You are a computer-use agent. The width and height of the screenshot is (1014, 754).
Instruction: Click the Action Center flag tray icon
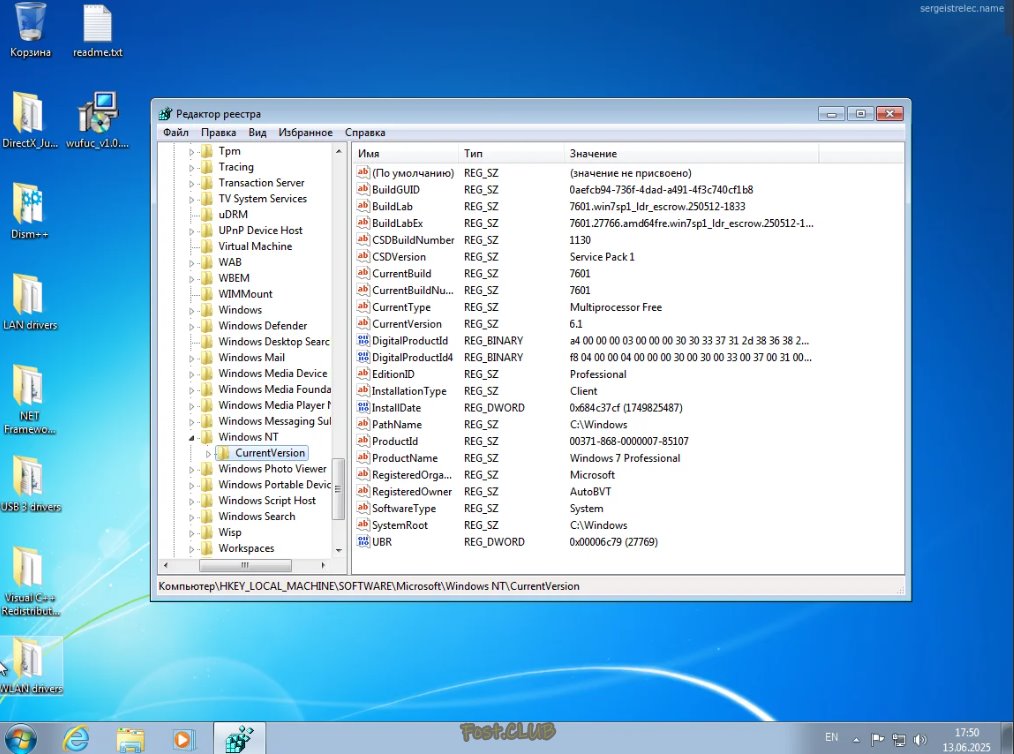[x=877, y=739]
